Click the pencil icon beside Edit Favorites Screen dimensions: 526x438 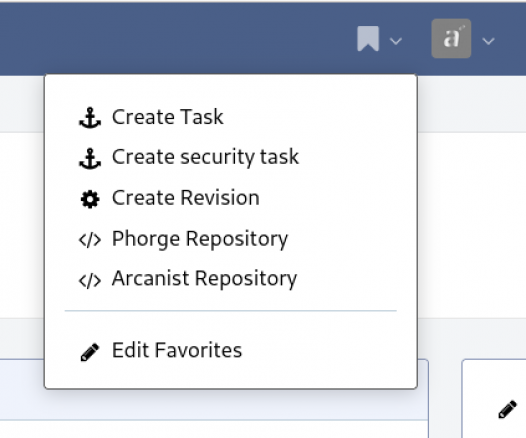pos(90,352)
